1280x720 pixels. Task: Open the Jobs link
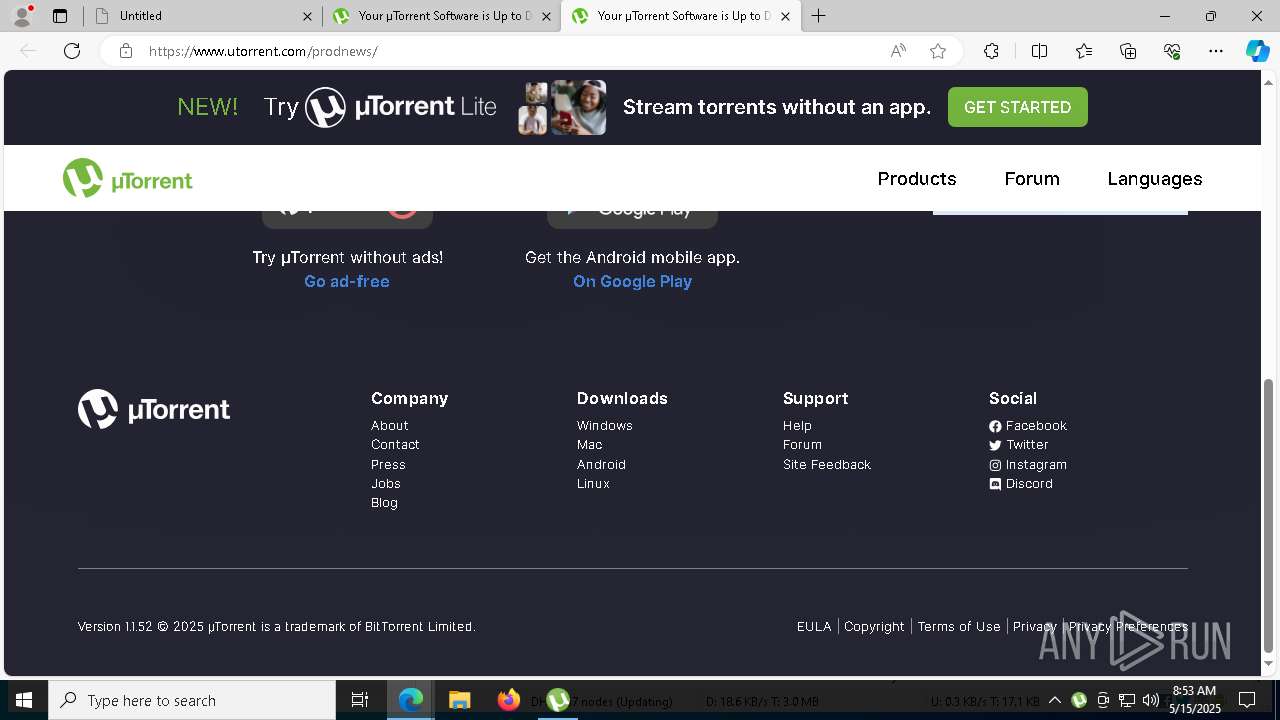[x=386, y=484]
